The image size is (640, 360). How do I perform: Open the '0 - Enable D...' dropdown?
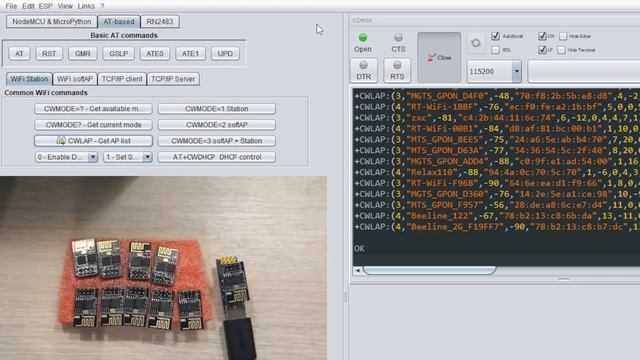coord(66,157)
